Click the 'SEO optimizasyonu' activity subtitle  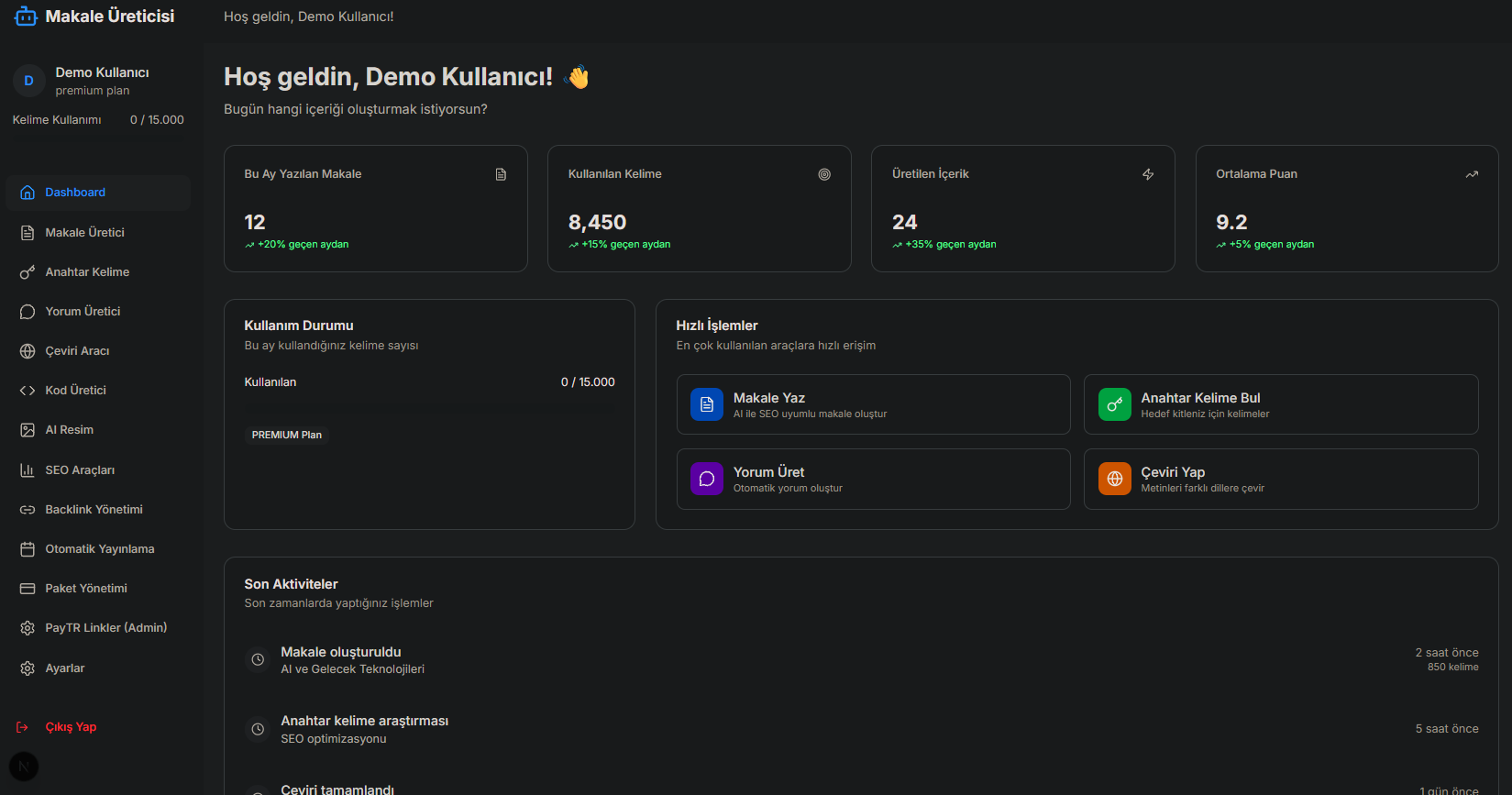(334, 739)
